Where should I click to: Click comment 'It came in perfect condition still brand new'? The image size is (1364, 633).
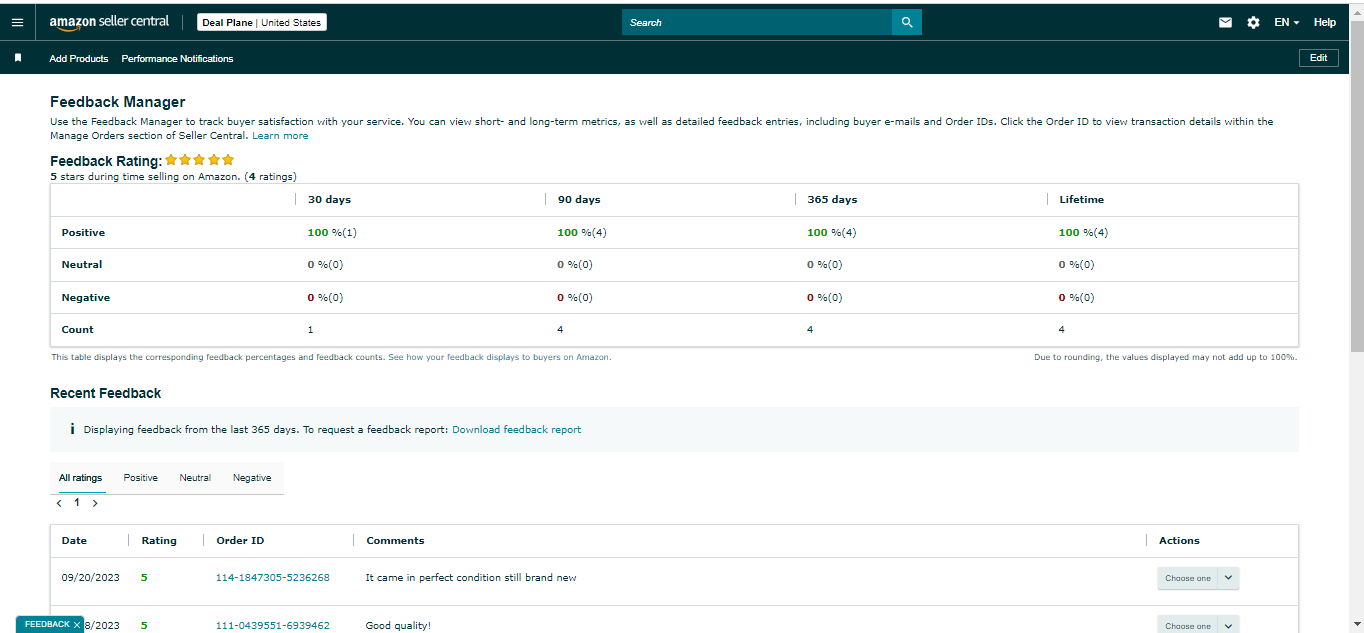click(x=471, y=578)
